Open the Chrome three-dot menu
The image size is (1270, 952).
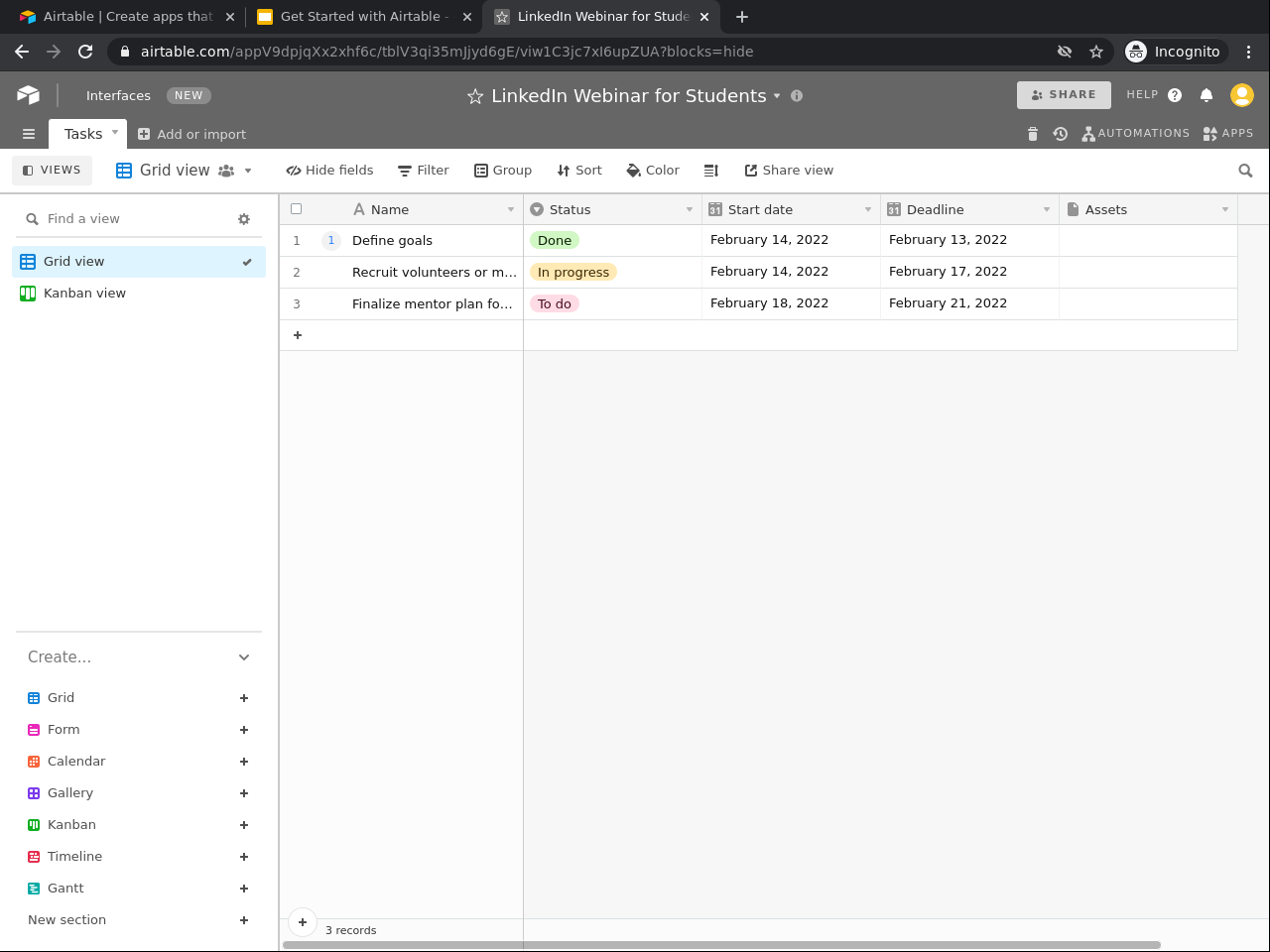click(x=1248, y=52)
